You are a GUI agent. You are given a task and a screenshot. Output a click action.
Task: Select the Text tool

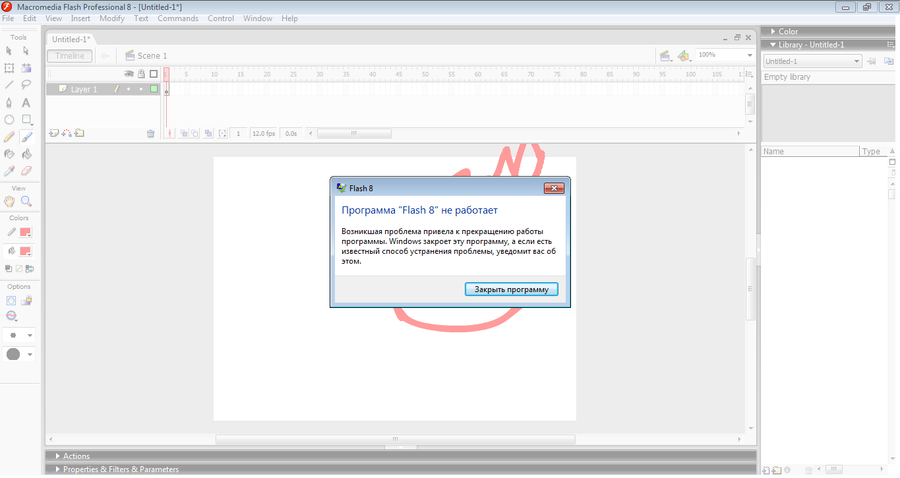click(x=26, y=103)
